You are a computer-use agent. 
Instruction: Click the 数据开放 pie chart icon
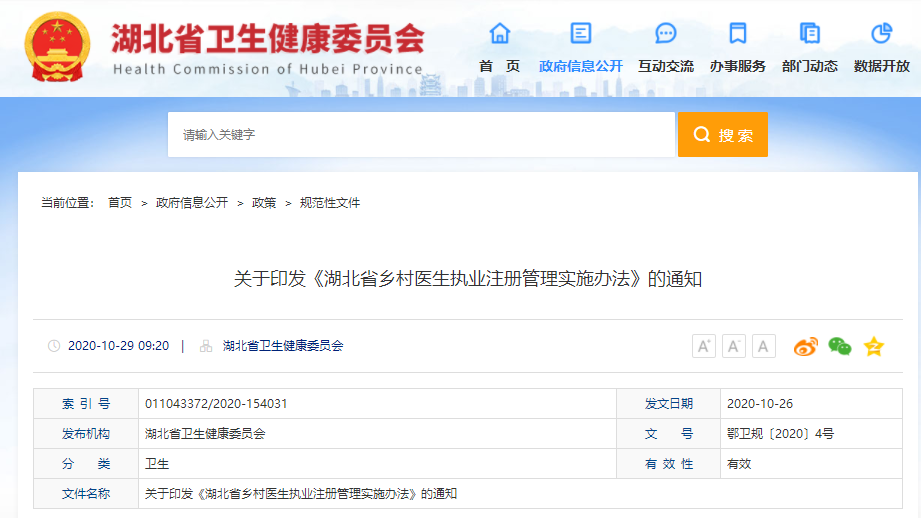point(881,34)
